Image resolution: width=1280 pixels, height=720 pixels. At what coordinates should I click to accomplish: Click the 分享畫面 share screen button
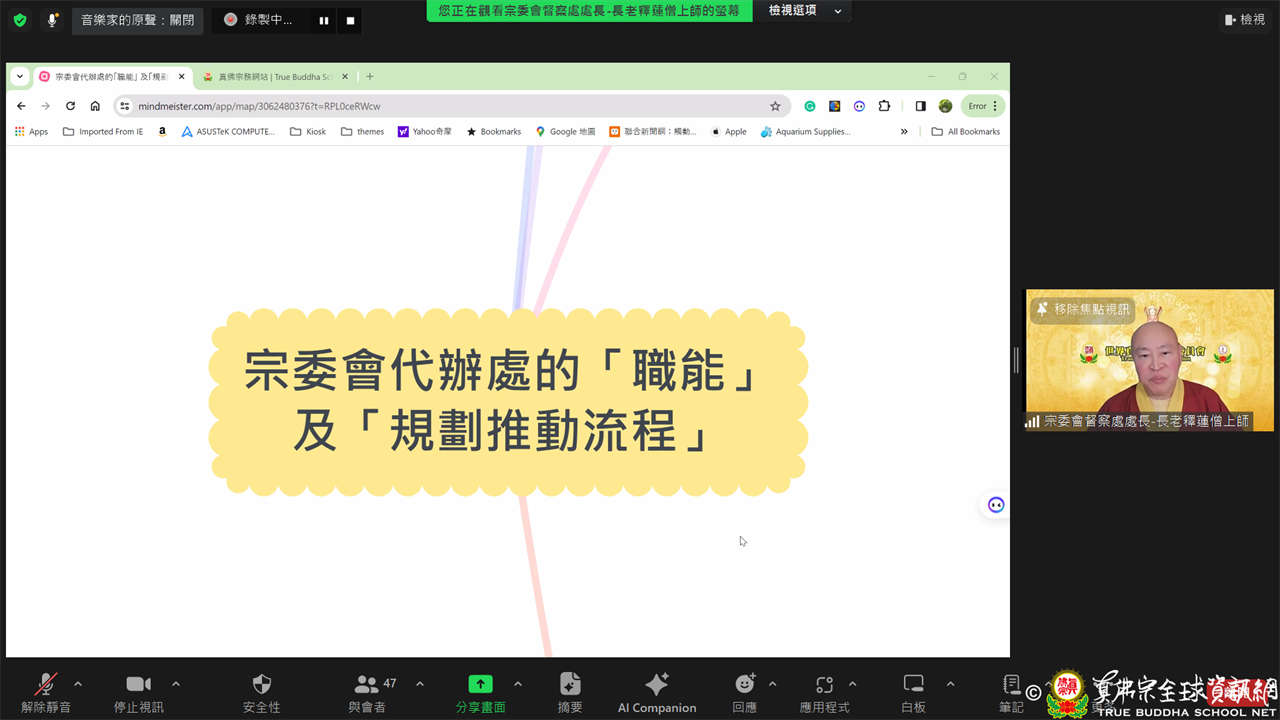(481, 685)
